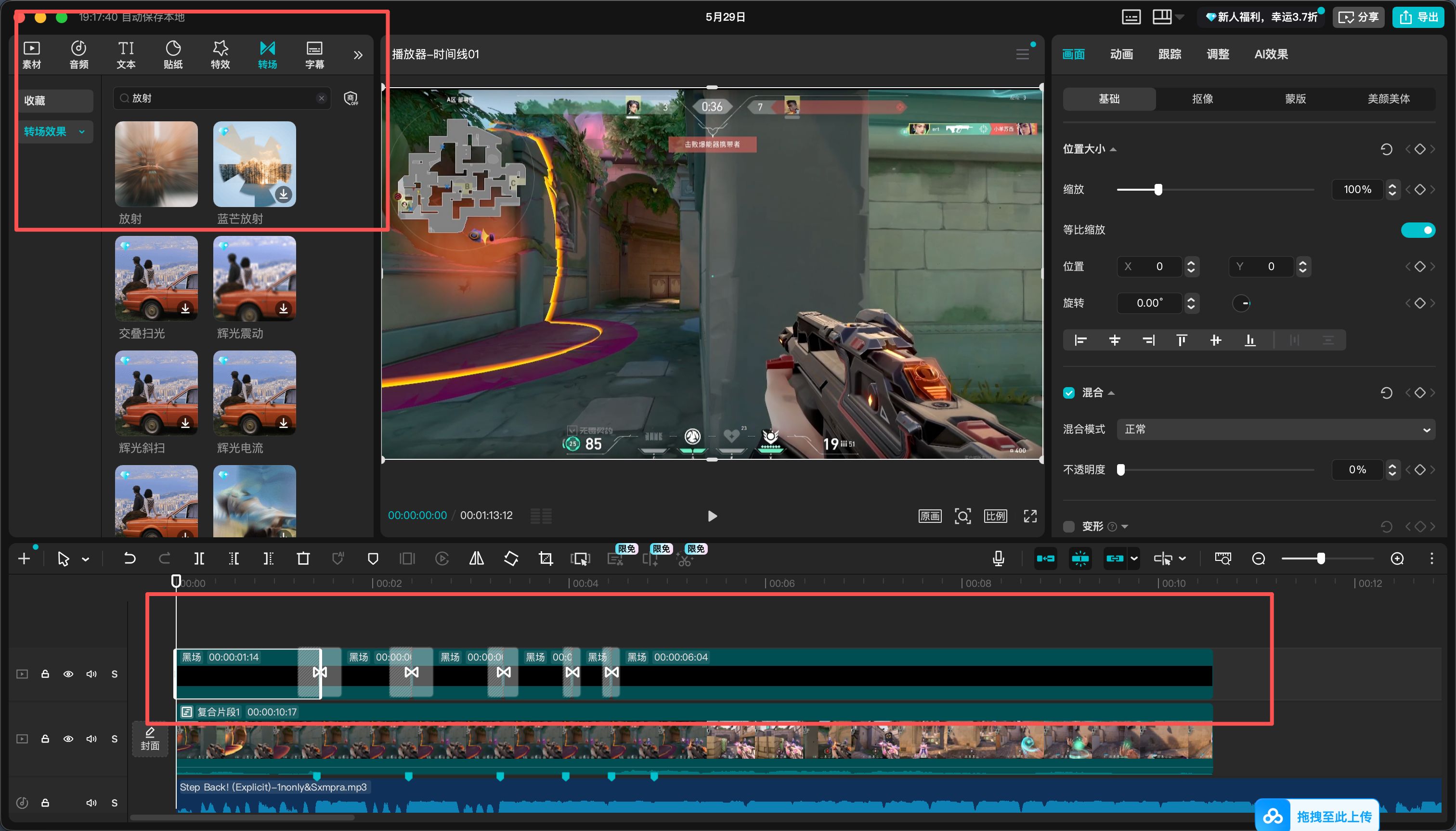Click the 收藏 favorites category
The image size is (1456, 831).
55,101
